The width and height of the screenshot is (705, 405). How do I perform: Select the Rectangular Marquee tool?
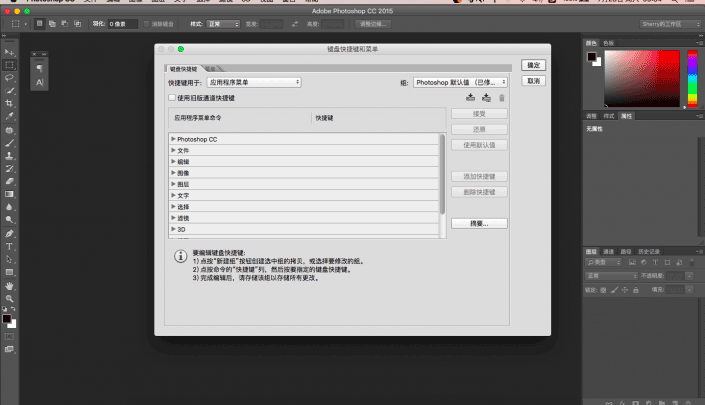[x=9, y=65]
